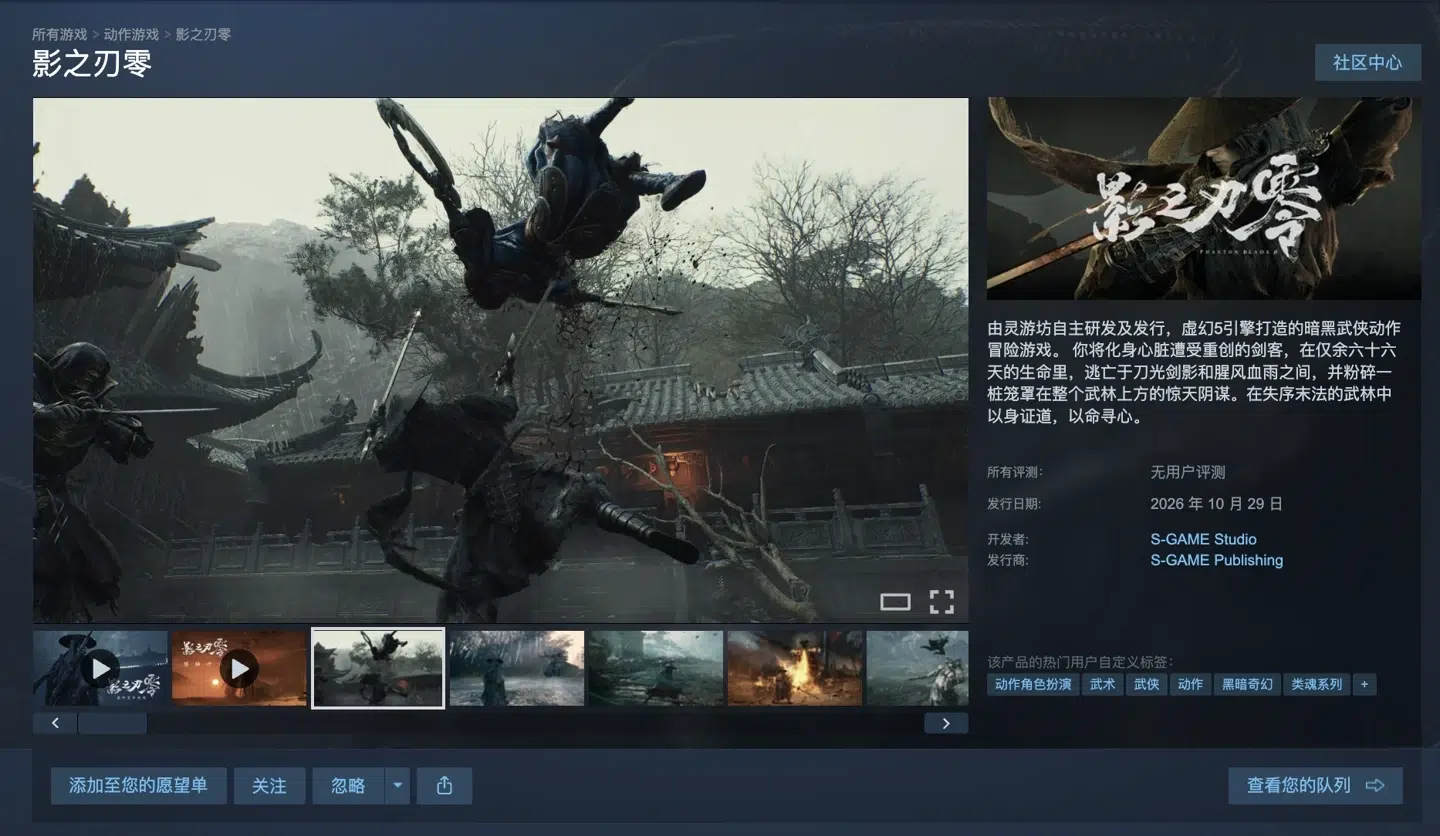Click the 动作角色扮演 tag

pyautogui.click(x=1033, y=684)
